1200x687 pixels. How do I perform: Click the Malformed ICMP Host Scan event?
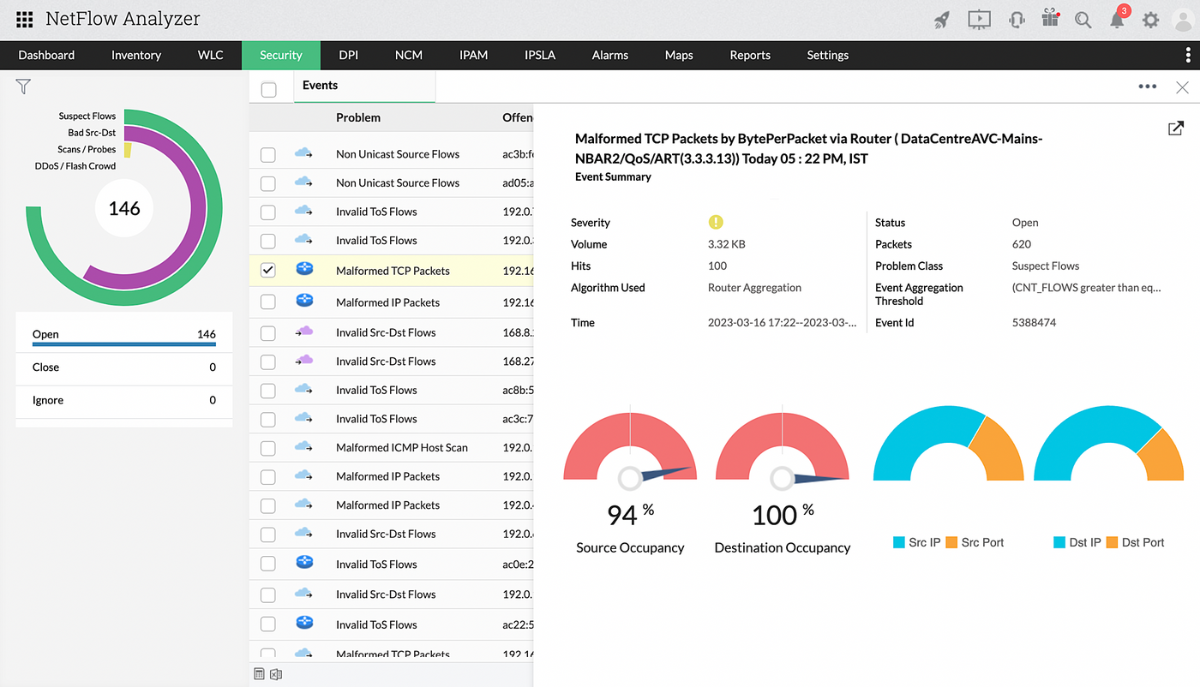[401, 447]
